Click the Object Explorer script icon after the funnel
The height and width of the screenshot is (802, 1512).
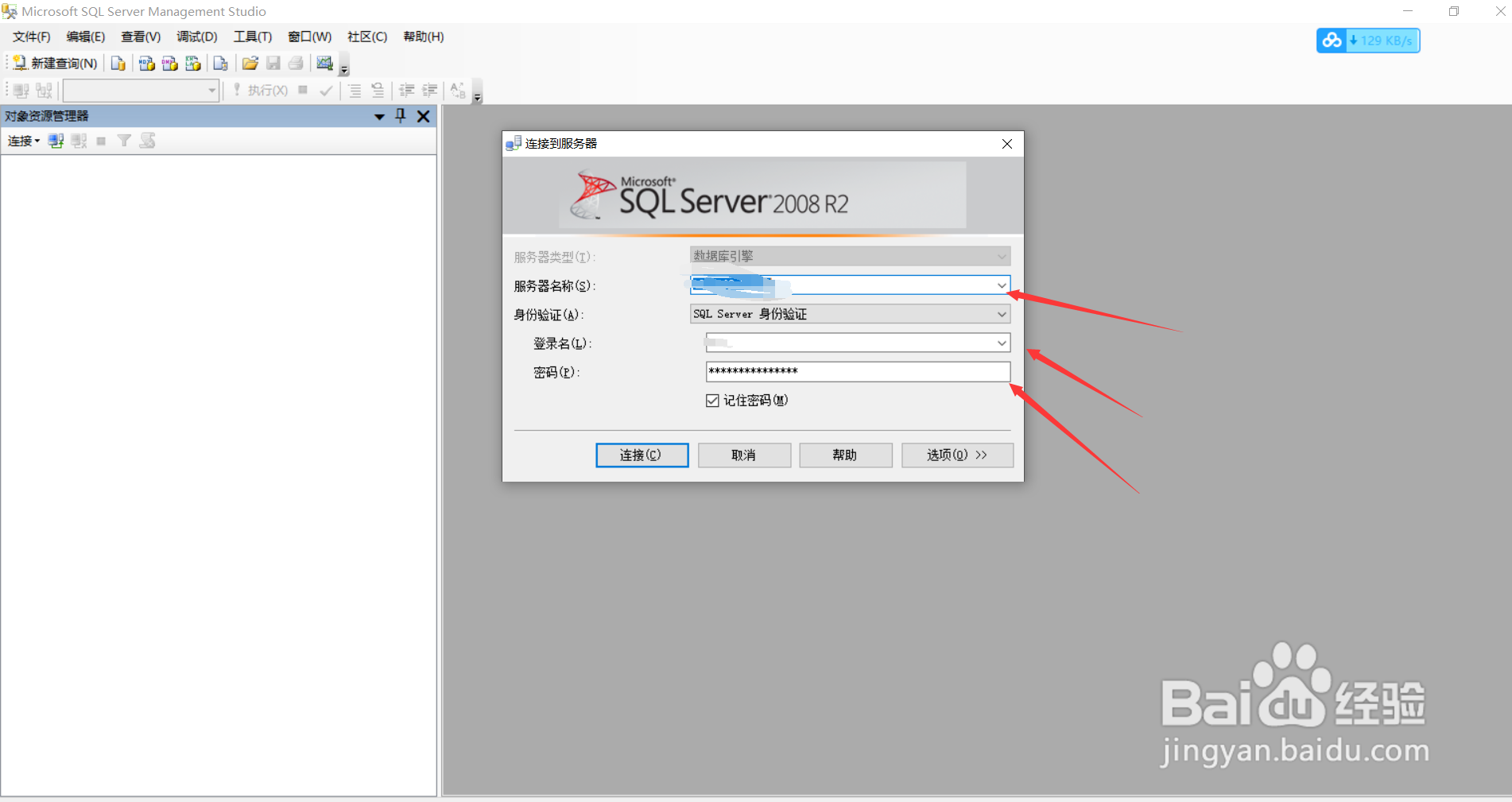pyautogui.click(x=147, y=141)
